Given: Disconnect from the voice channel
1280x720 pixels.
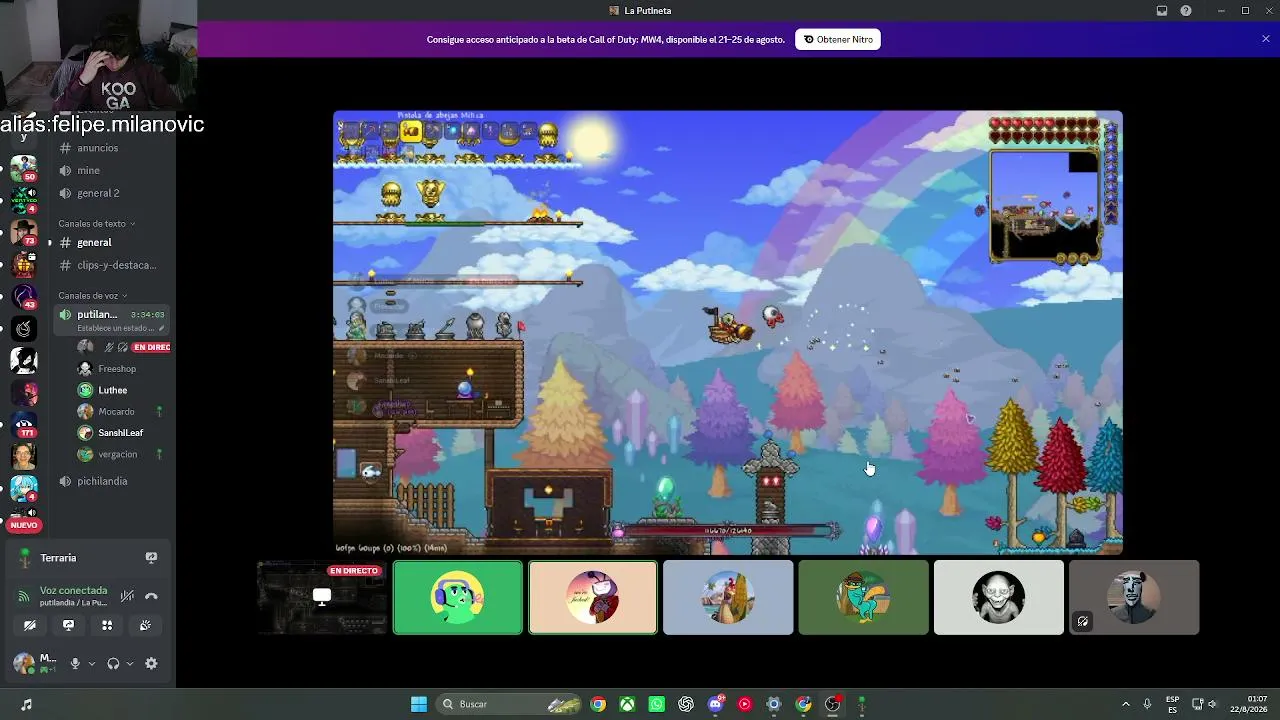Looking at the screenshot, I should (x=151, y=596).
